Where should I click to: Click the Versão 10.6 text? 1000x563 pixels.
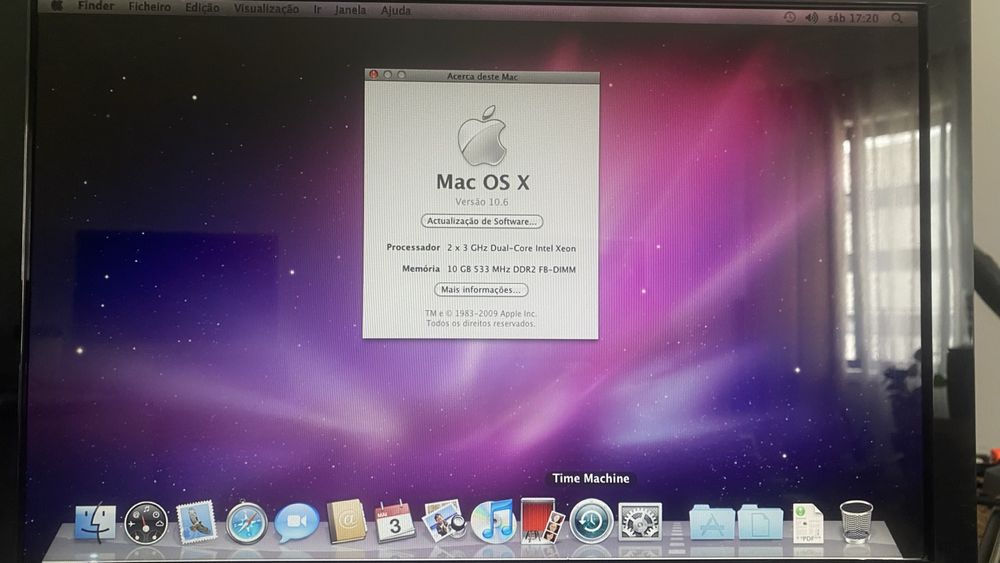click(482, 201)
